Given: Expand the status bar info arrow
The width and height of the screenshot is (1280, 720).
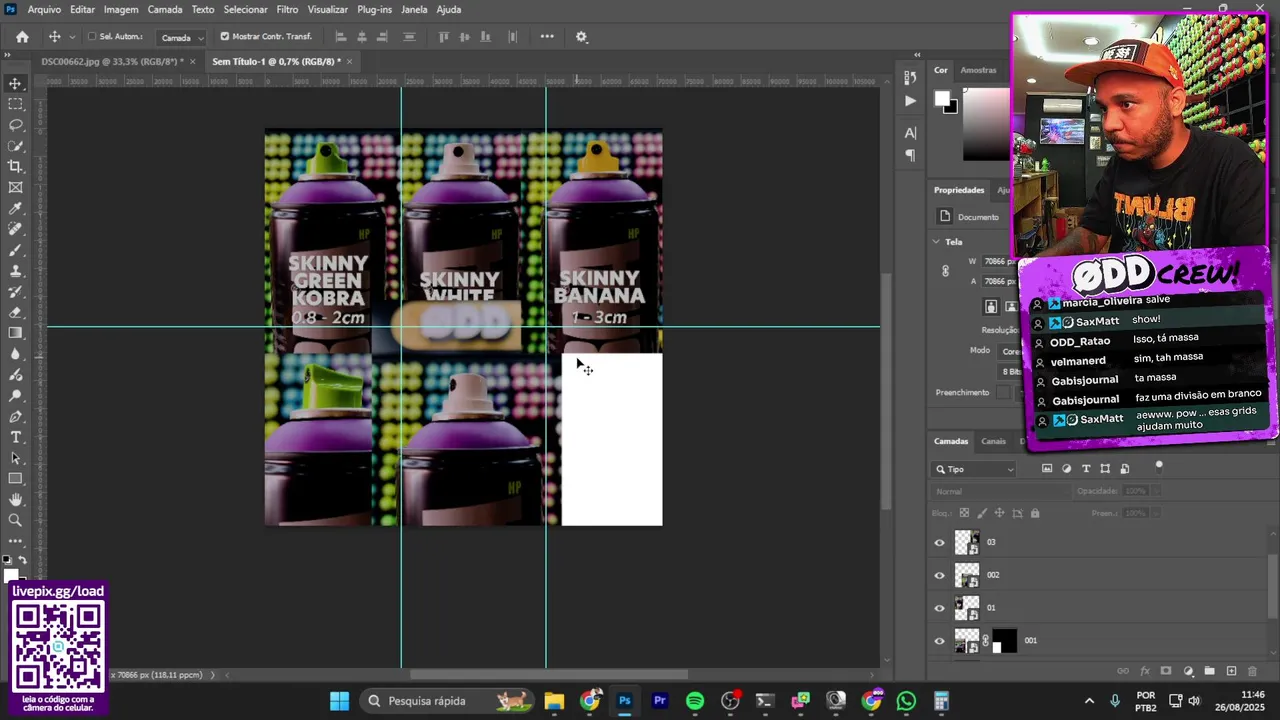Looking at the screenshot, I should point(212,675).
